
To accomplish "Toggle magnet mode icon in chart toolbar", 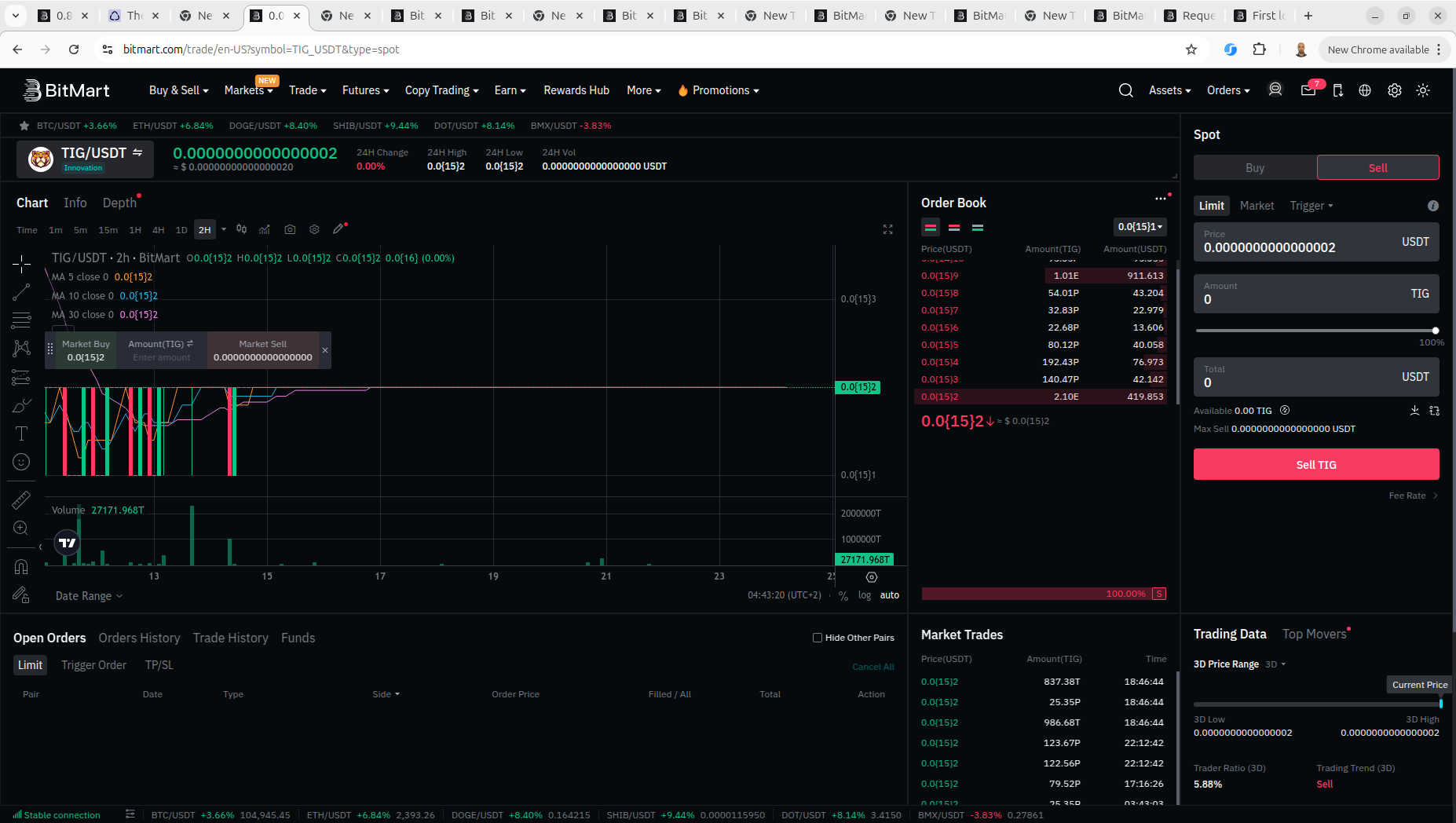I will click(21, 566).
